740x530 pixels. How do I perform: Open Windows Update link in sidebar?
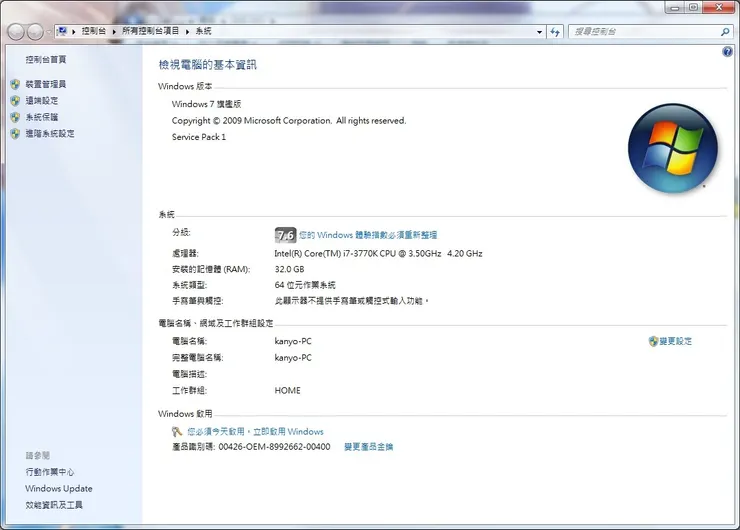59,488
